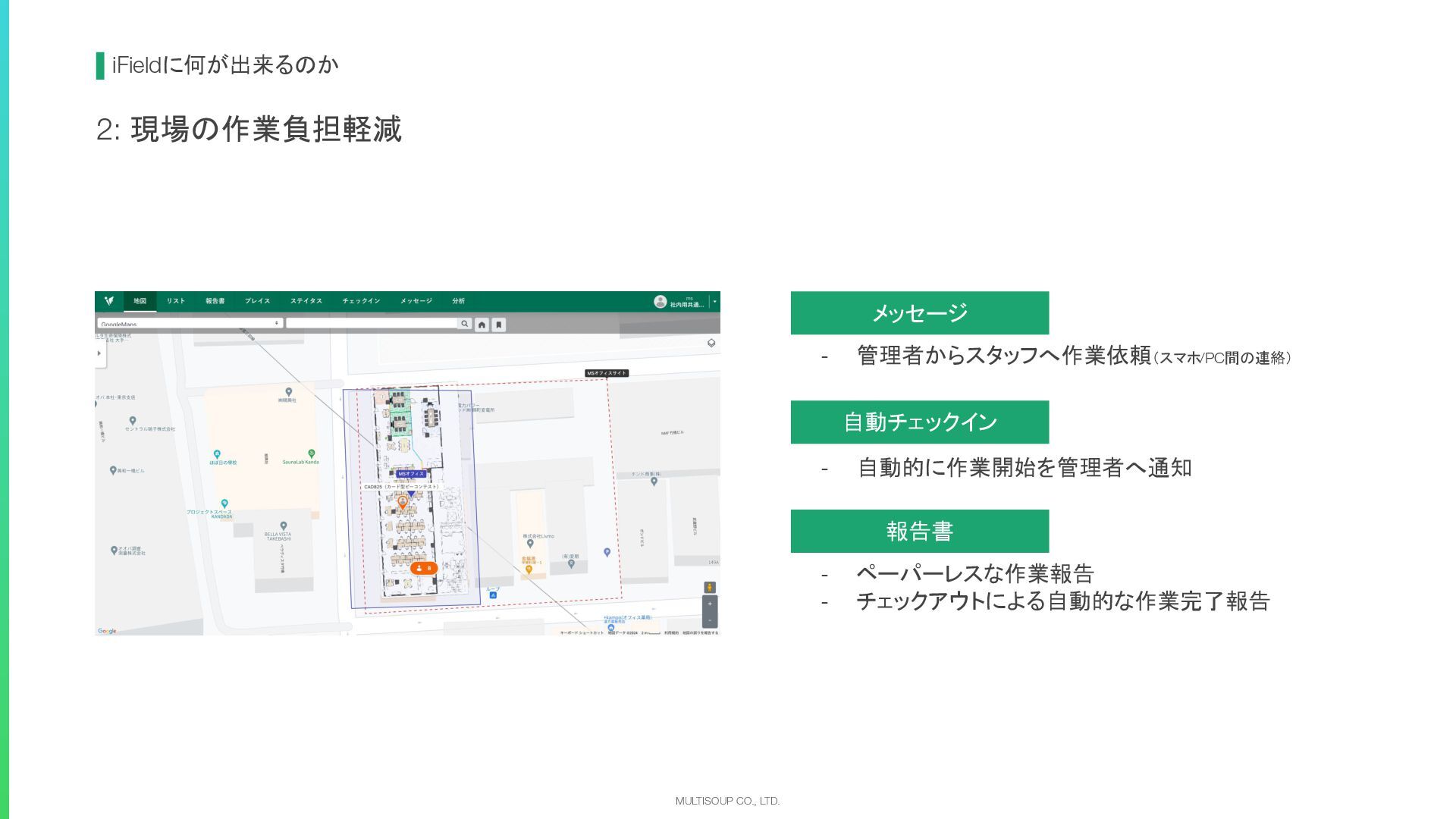Click the home button icon
Screen dimensions: 1456x819
coord(482,325)
